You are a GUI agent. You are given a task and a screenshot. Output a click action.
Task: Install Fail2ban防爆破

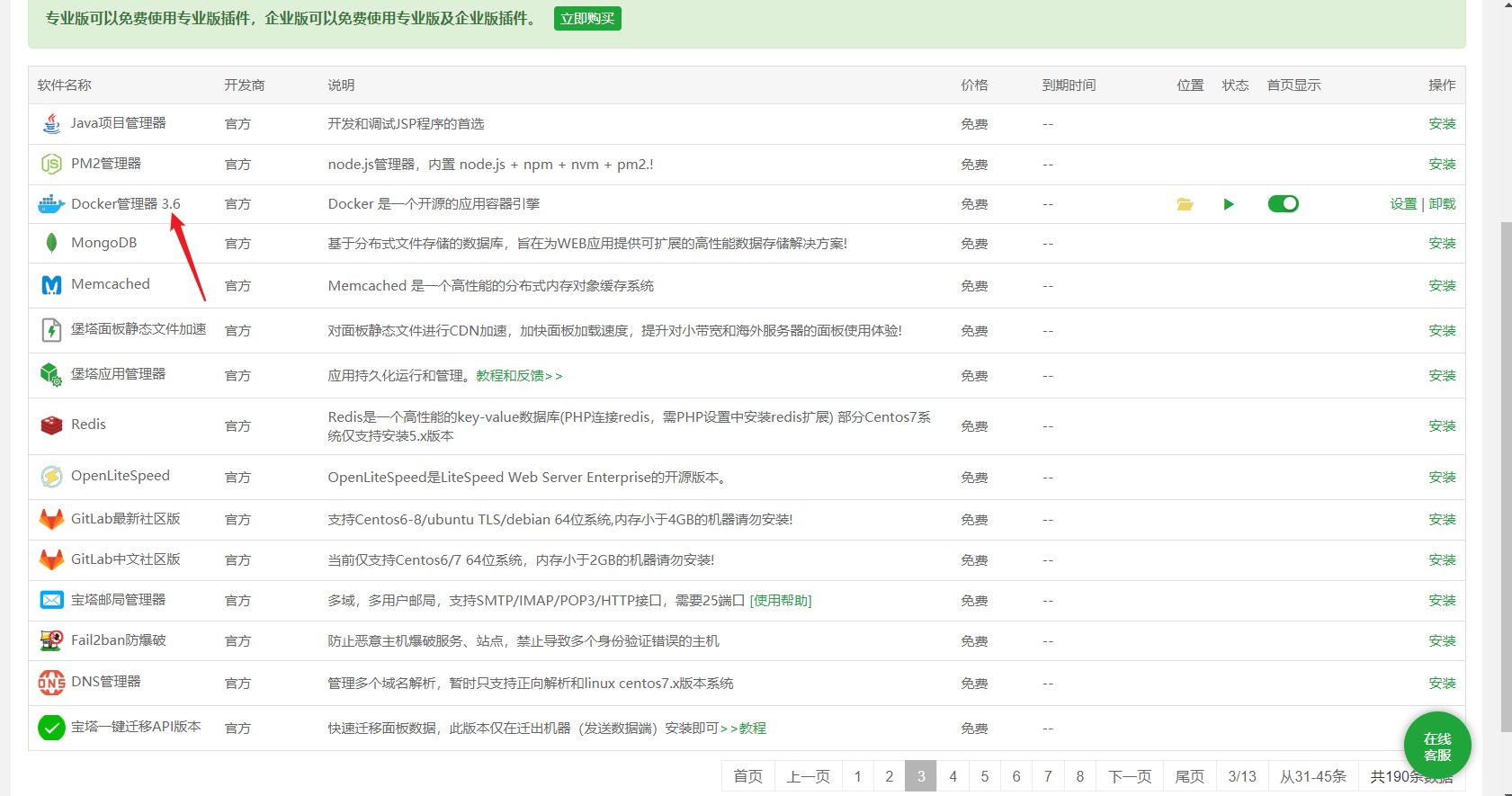[x=1442, y=641]
